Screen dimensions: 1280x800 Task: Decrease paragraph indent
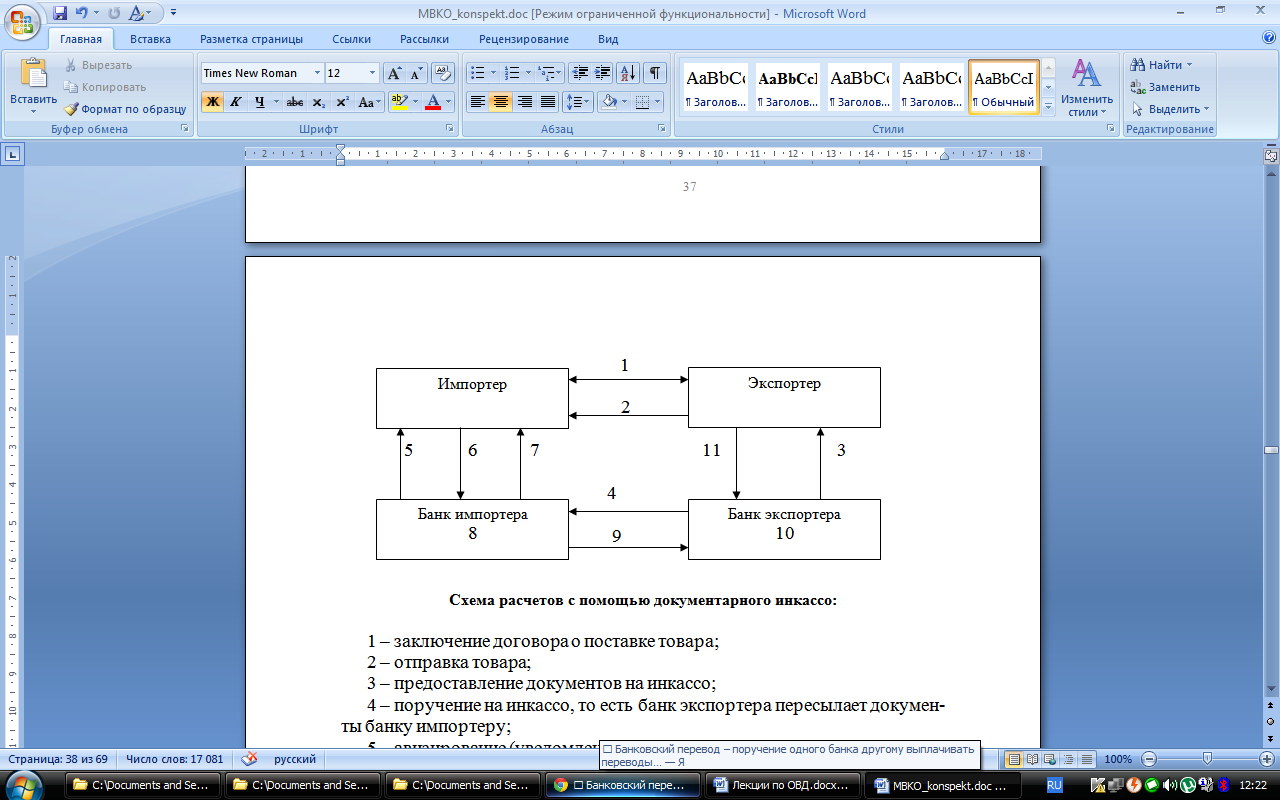coord(579,73)
